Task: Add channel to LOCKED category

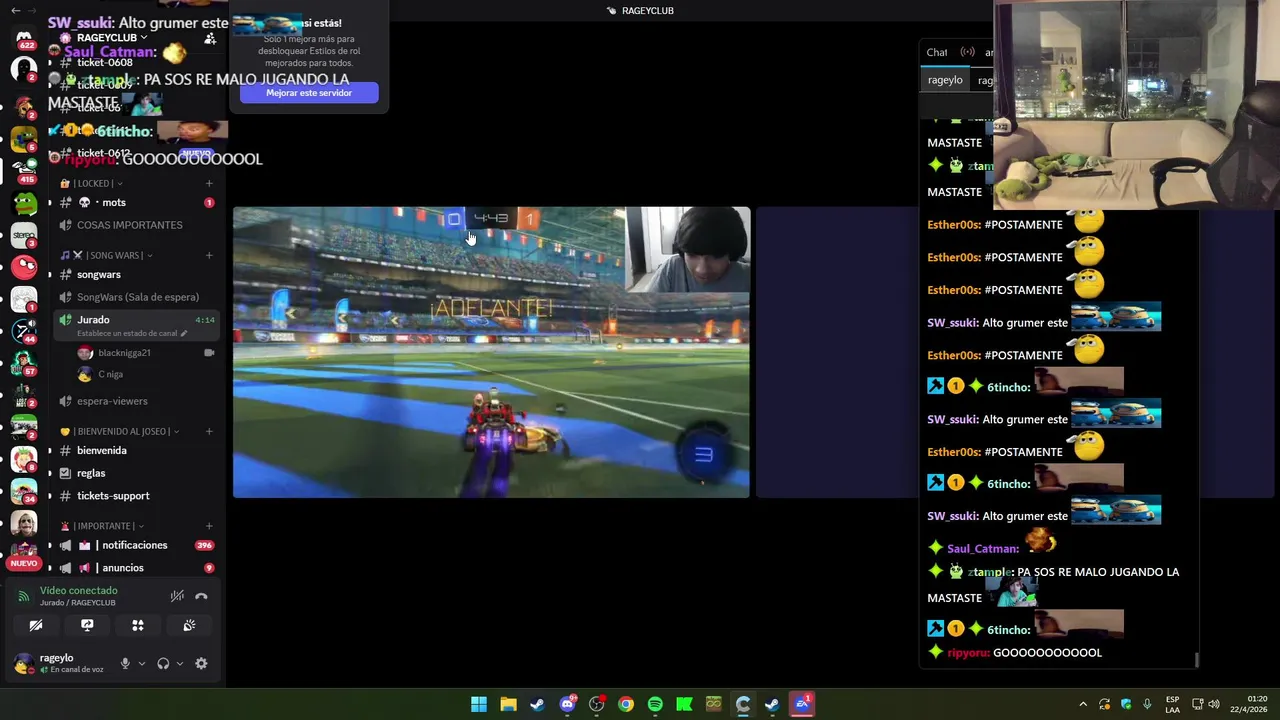Action: 209,183
